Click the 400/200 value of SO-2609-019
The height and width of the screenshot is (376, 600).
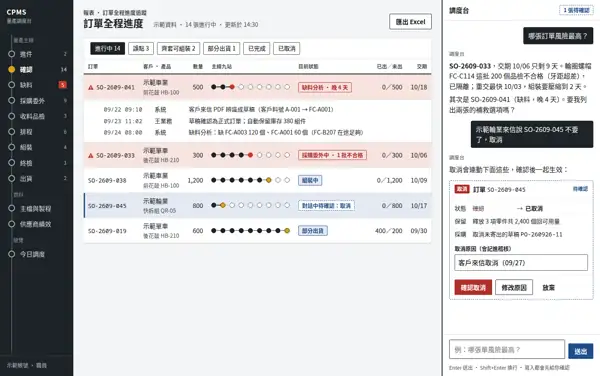tap(389, 231)
